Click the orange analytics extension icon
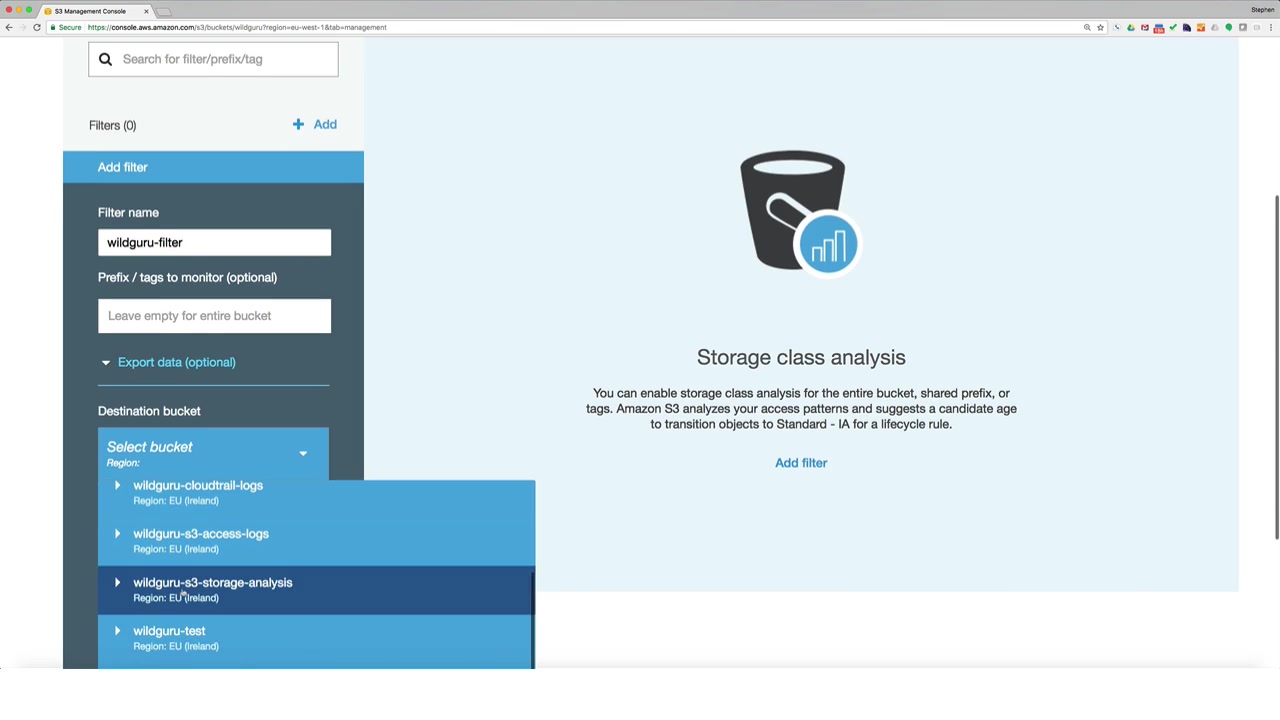Image resolution: width=1280 pixels, height=720 pixels. pyautogui.click(x=1201, y=27)
